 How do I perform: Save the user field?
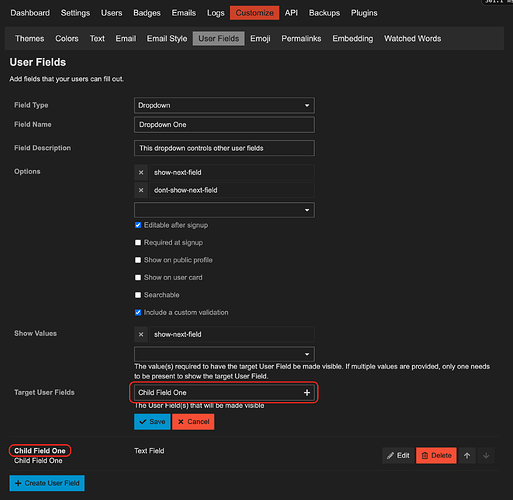point(152,422)
